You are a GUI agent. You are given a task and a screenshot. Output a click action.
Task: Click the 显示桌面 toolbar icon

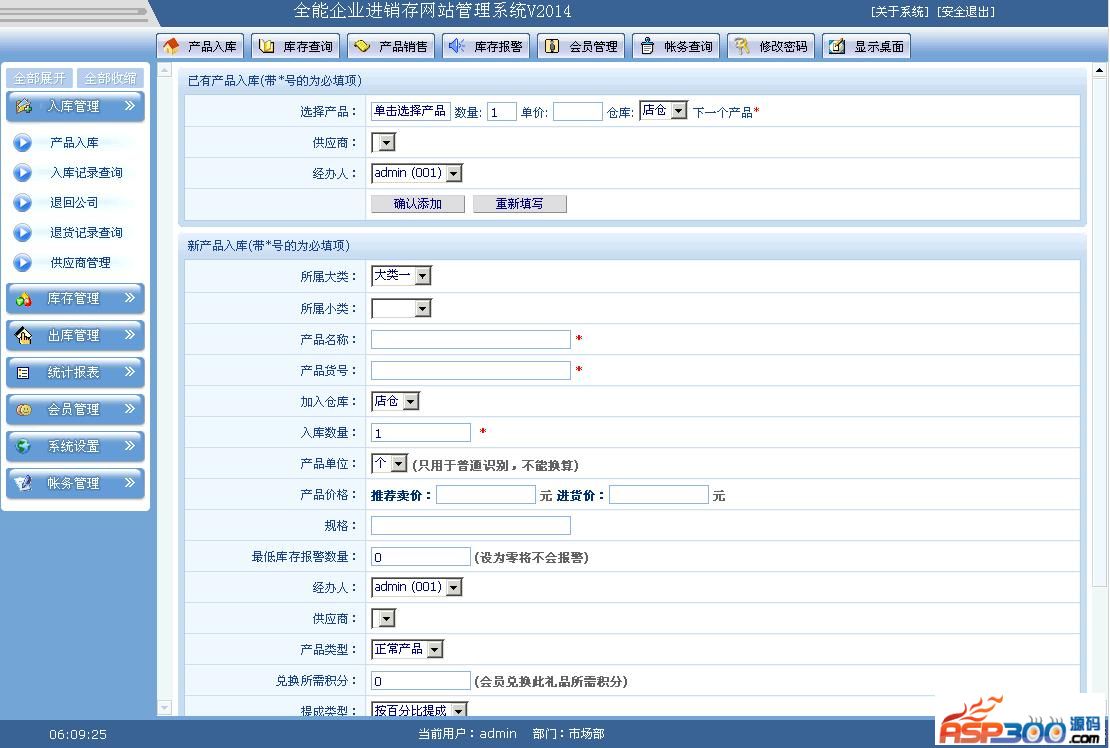[837, 46]
